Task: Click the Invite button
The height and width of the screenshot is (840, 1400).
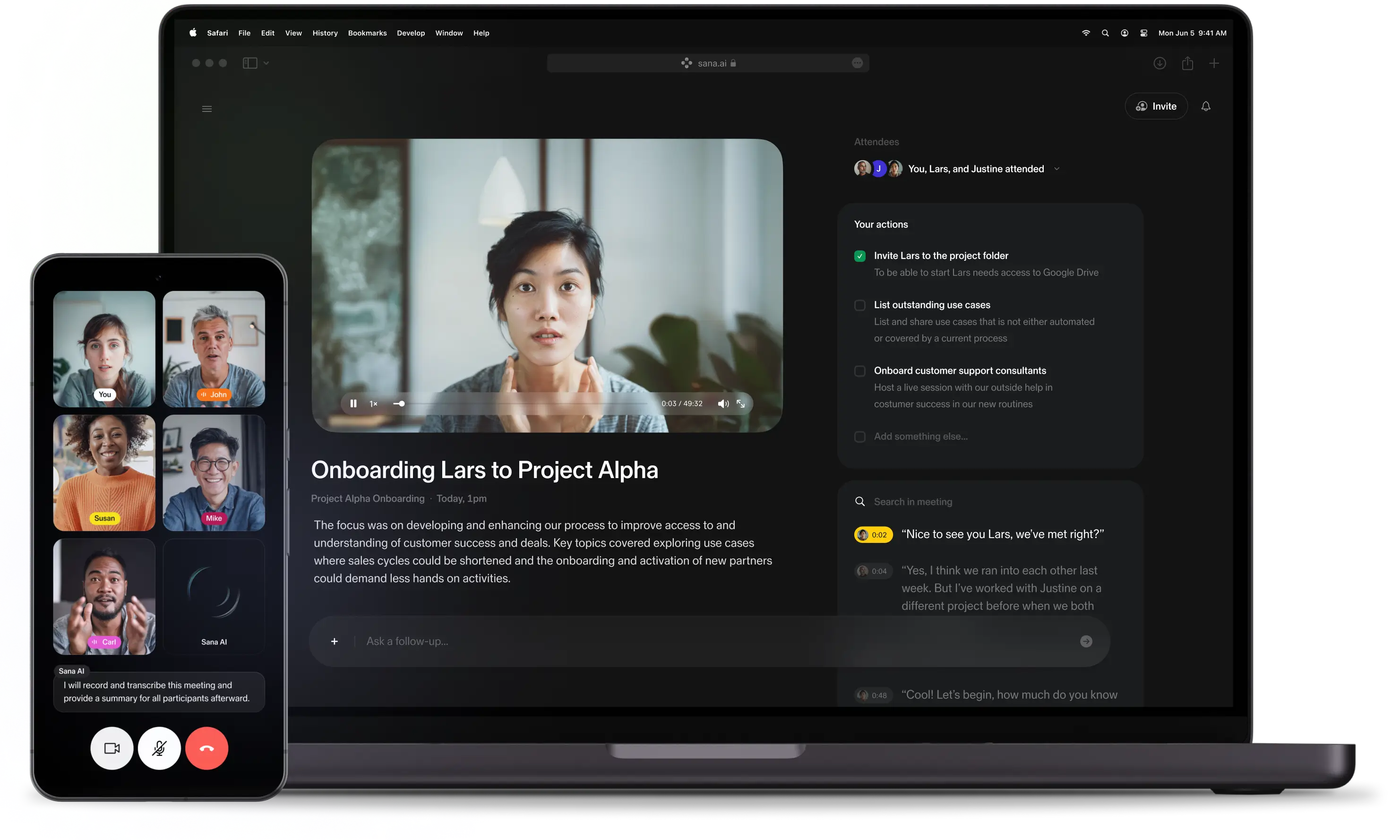Action: click(1156, 106)
